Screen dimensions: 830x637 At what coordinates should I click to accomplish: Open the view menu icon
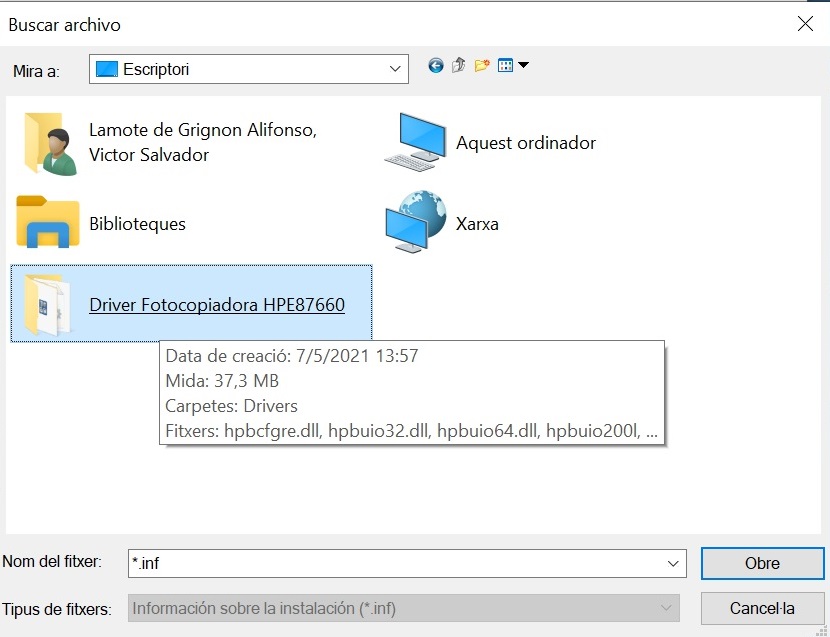tap(506, 65)
